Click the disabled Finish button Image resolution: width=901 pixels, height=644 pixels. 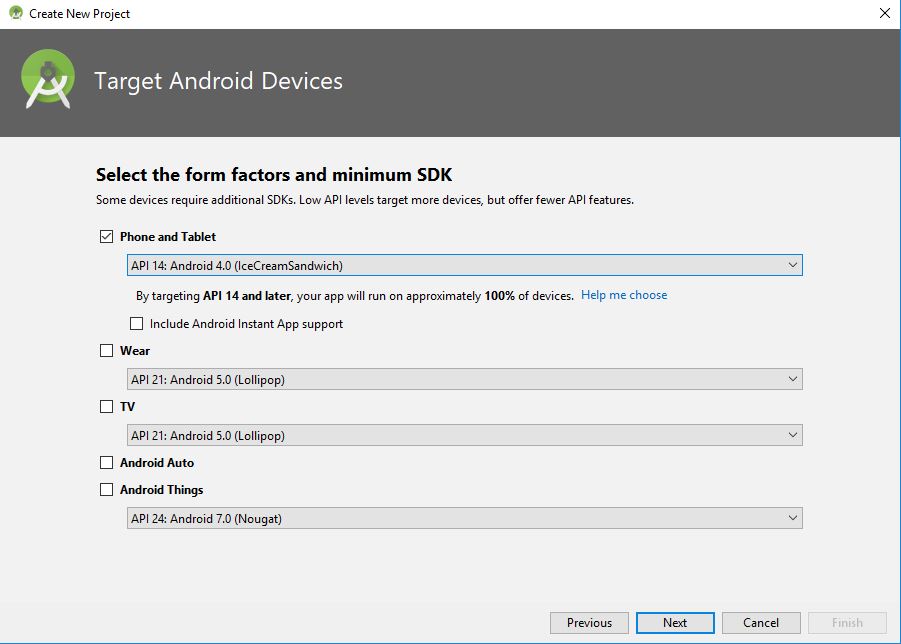[x=847, y=623]
